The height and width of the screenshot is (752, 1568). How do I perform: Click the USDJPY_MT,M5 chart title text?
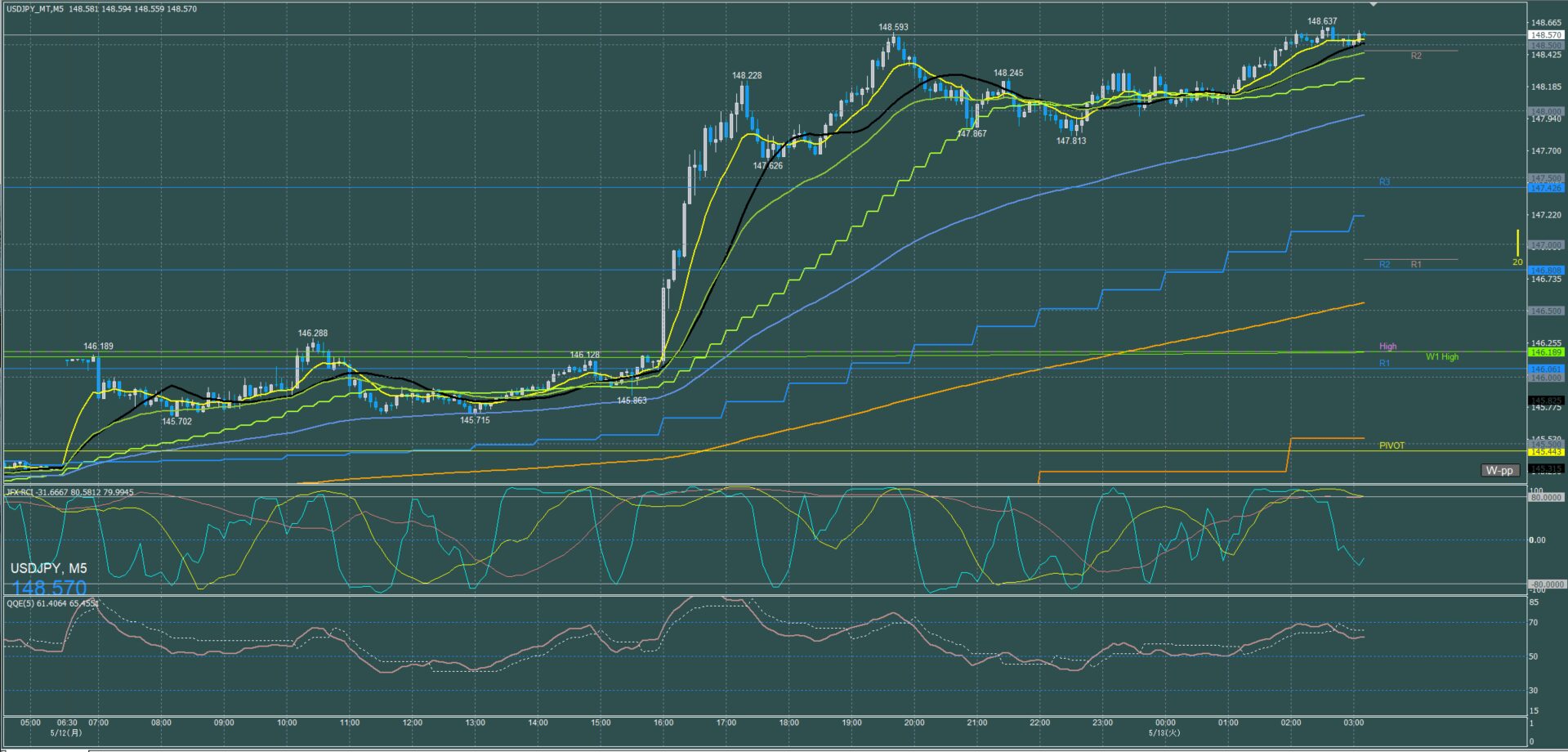click(x=35, y=9)
